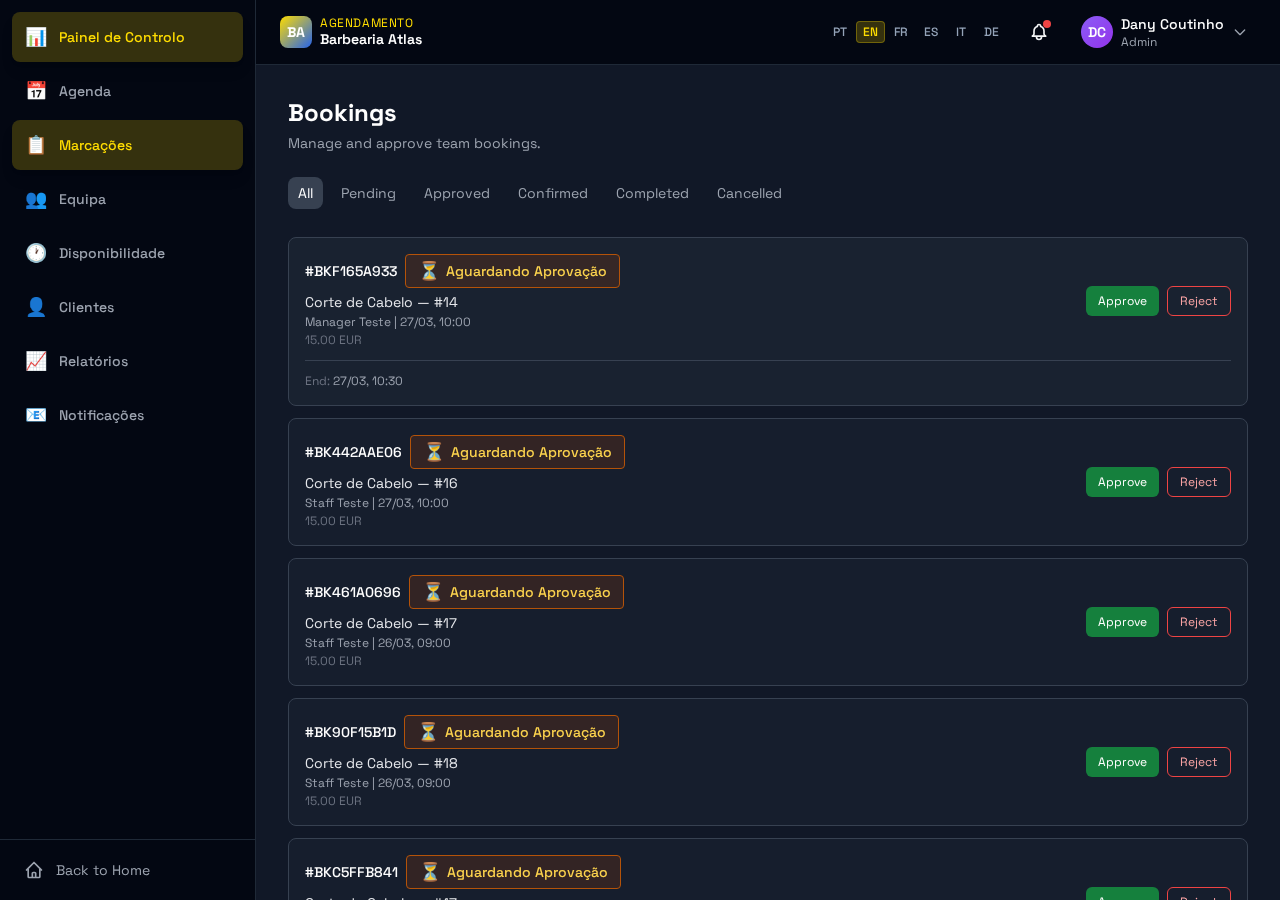1280x900 pixels.
Task: Click the BA Barbearia Atlas logo
Action: [296, 32]
